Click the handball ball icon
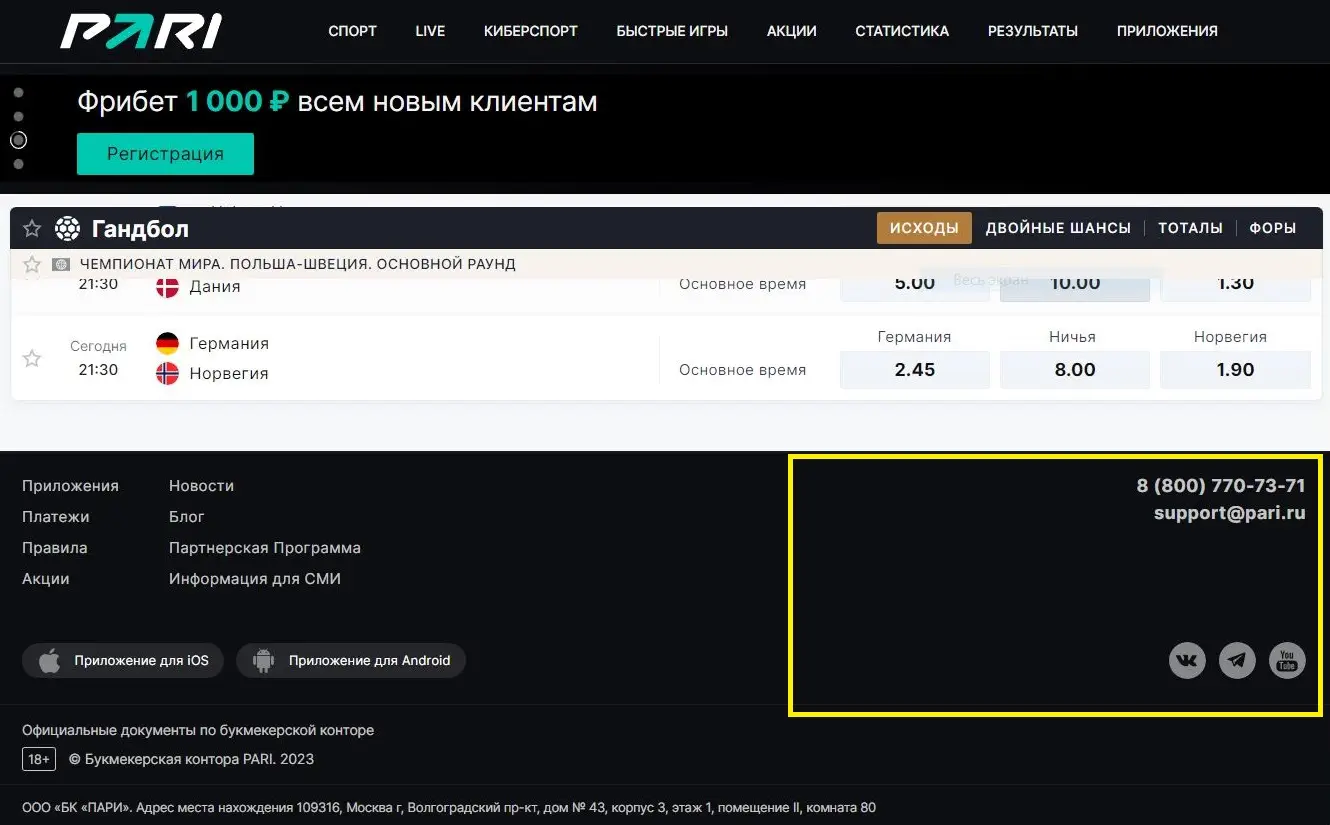 coord(67,229)
